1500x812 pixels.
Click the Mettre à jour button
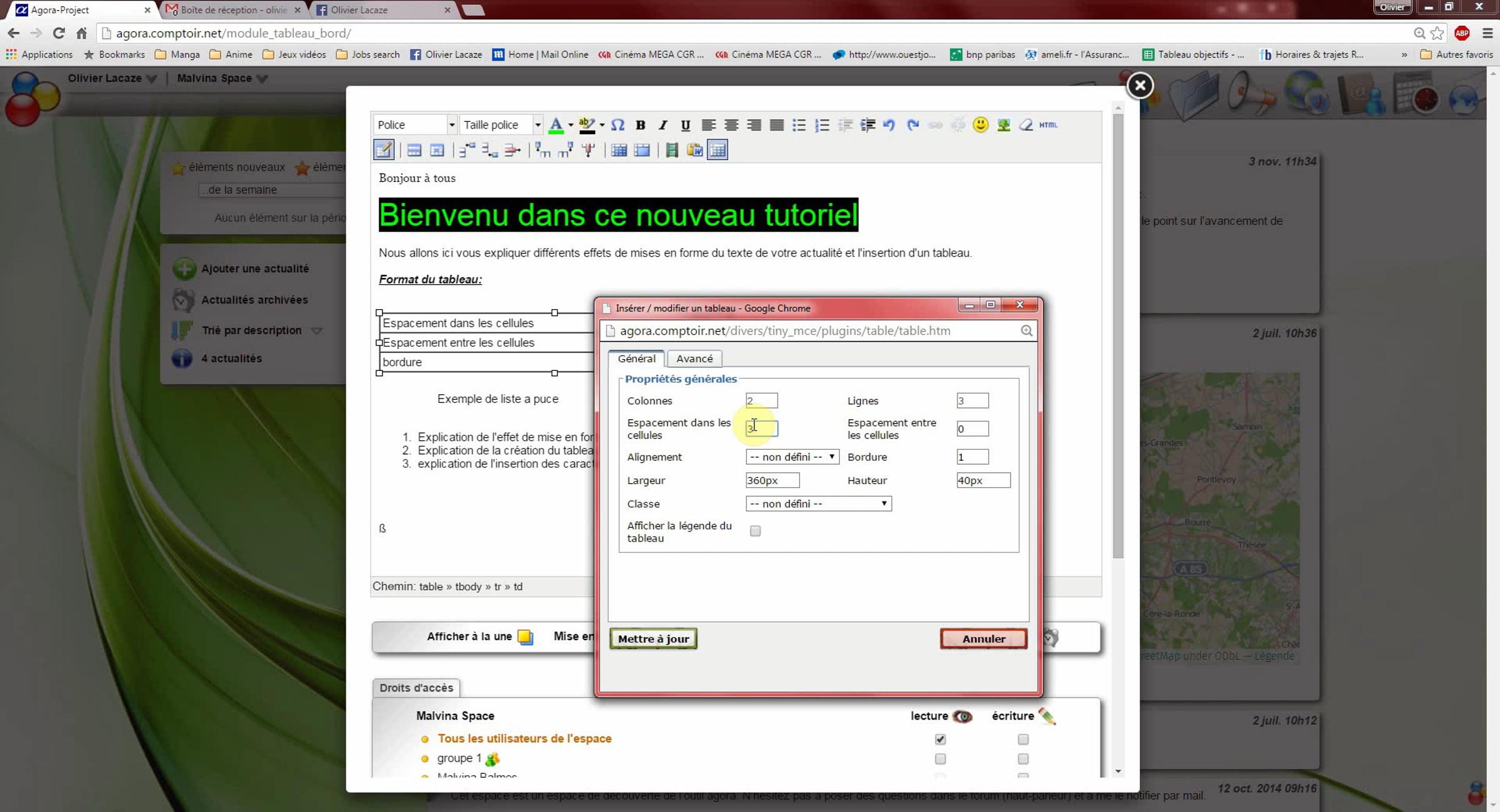tap(653, 639)
